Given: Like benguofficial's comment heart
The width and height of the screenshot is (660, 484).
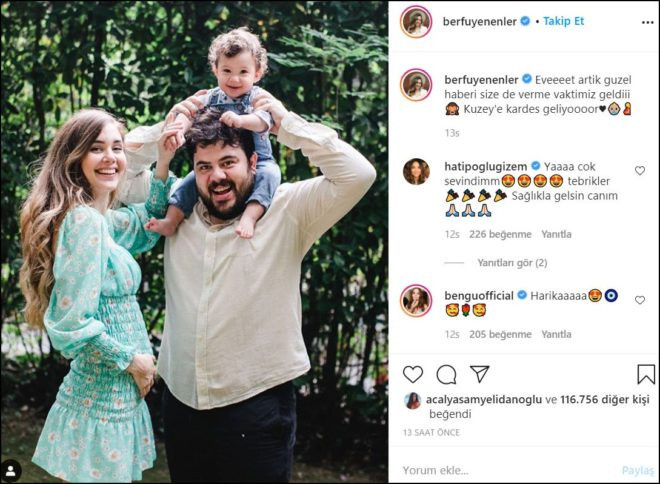Looking at the screenshot, I should point(640,300).
